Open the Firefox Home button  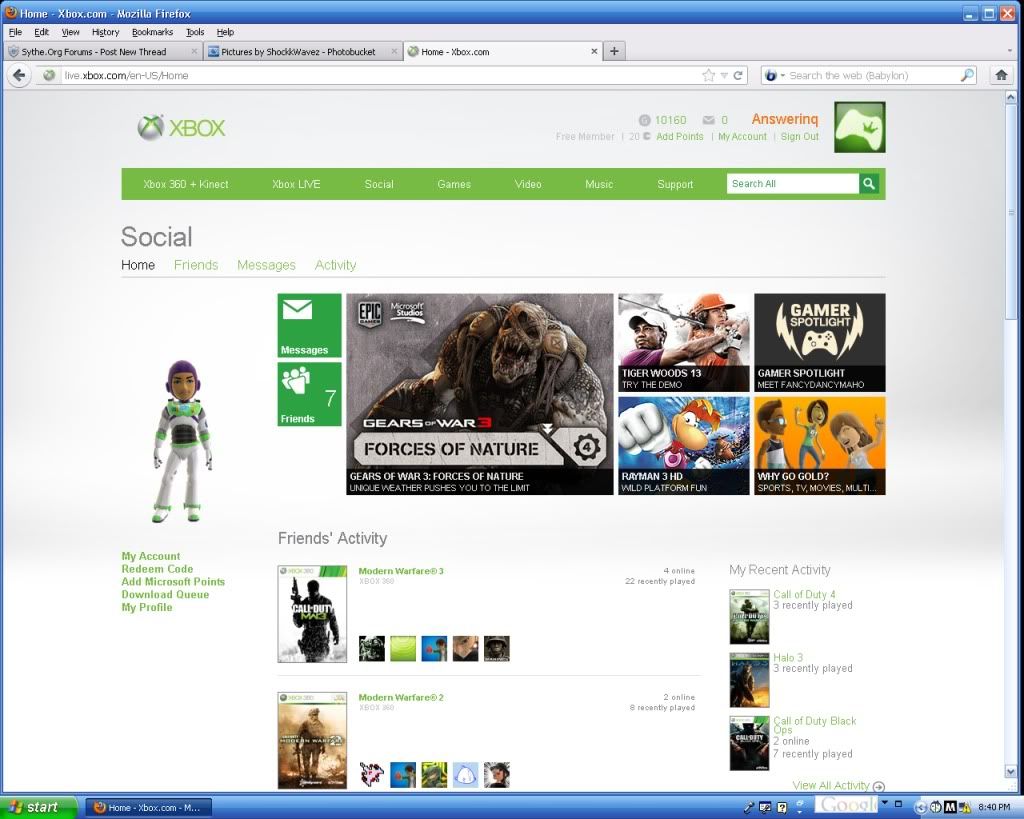pyautogui.click(x=1001, y=76)
